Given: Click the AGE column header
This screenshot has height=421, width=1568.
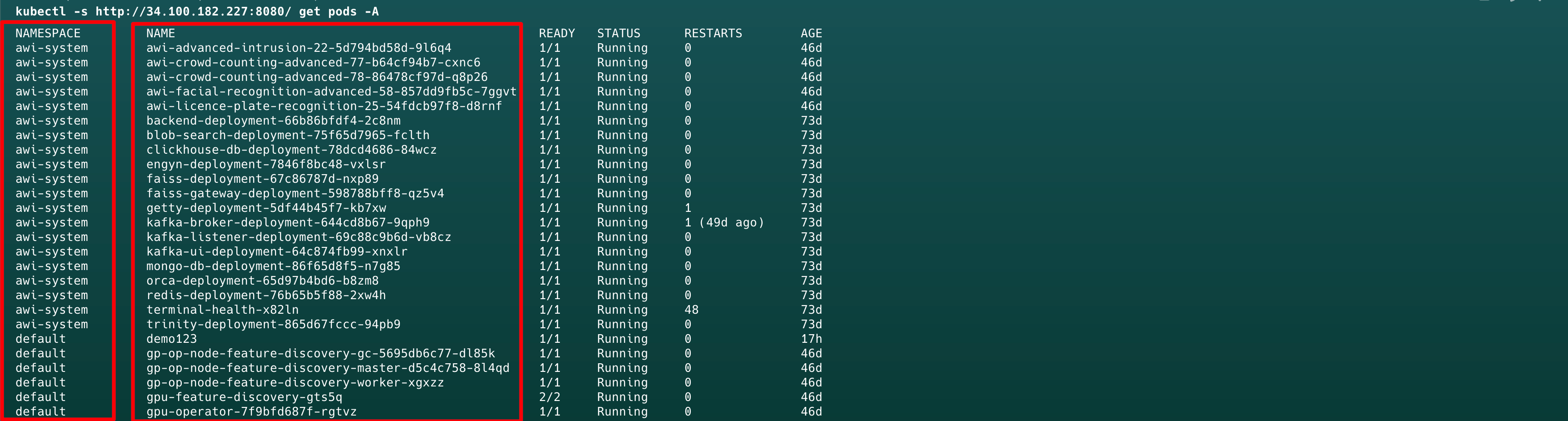Looking at the screenshot, I should pos(811,34).
